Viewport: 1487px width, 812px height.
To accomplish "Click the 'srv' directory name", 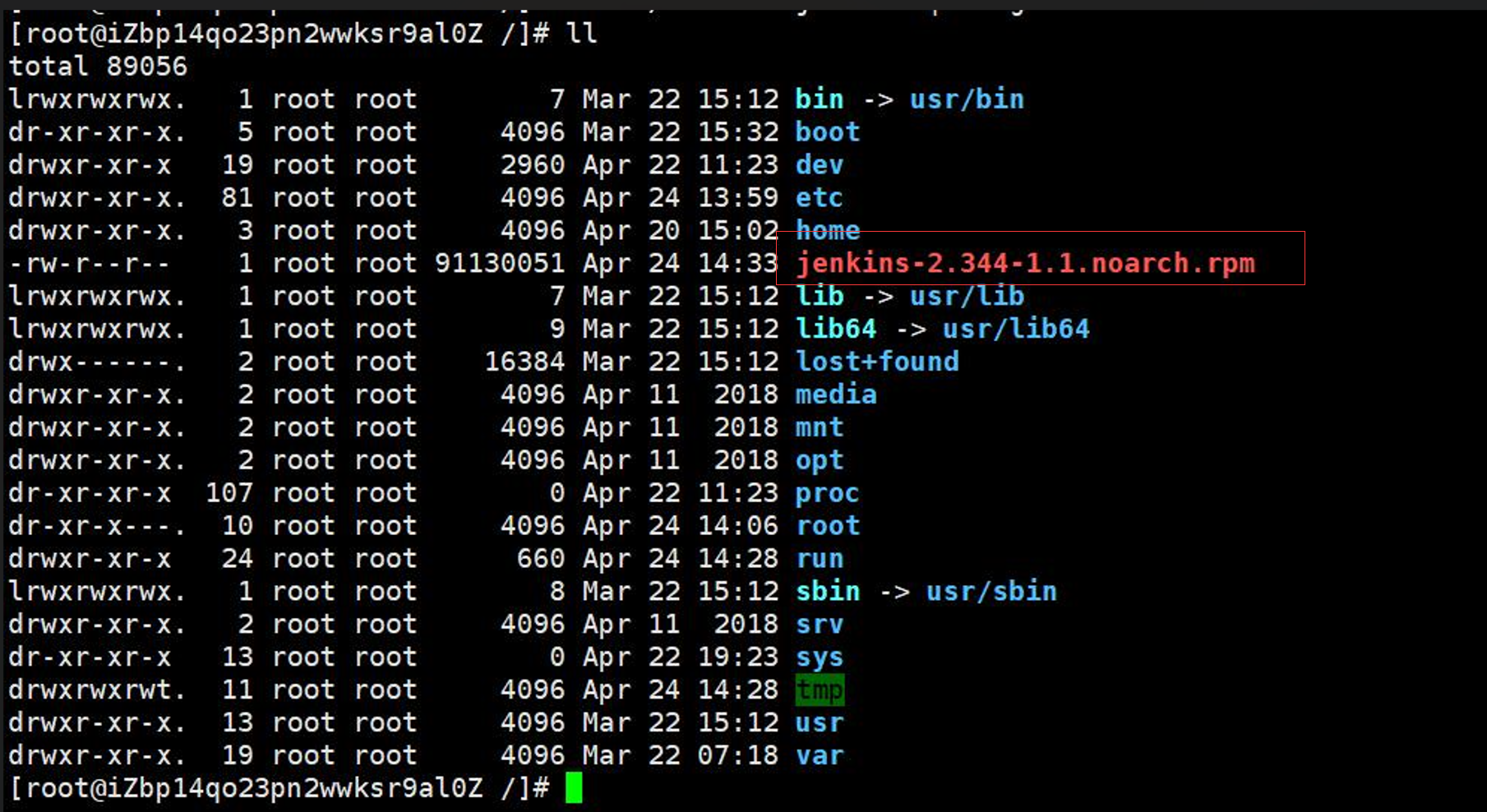I will (x=820, y=625).
